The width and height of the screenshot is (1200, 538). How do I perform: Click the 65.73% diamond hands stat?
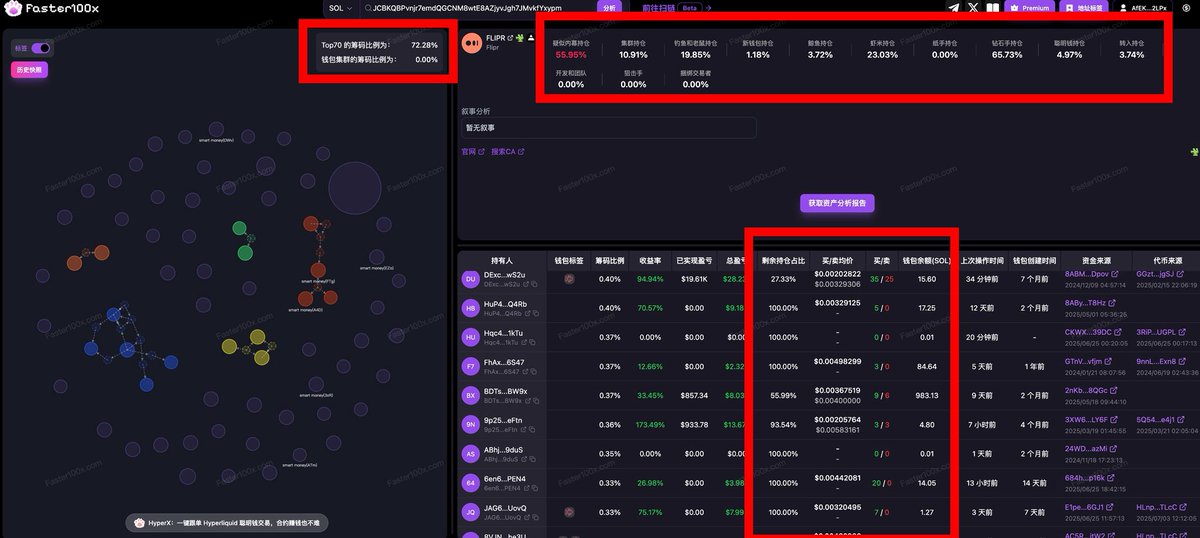point(1007,55)
